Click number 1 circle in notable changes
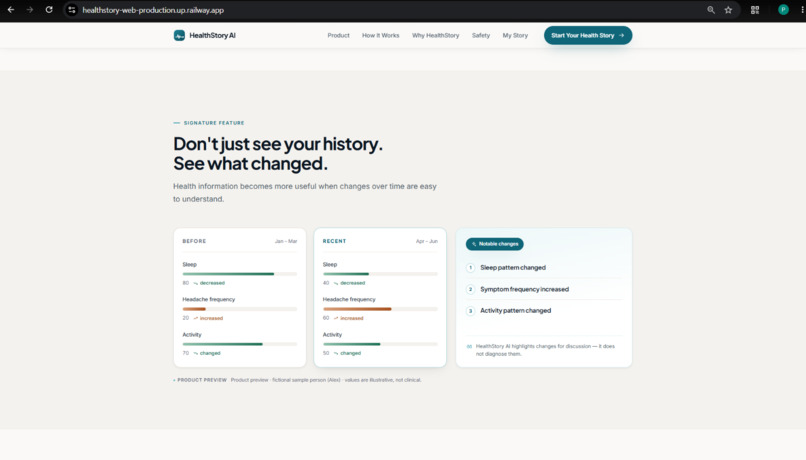 coord(470,268)
